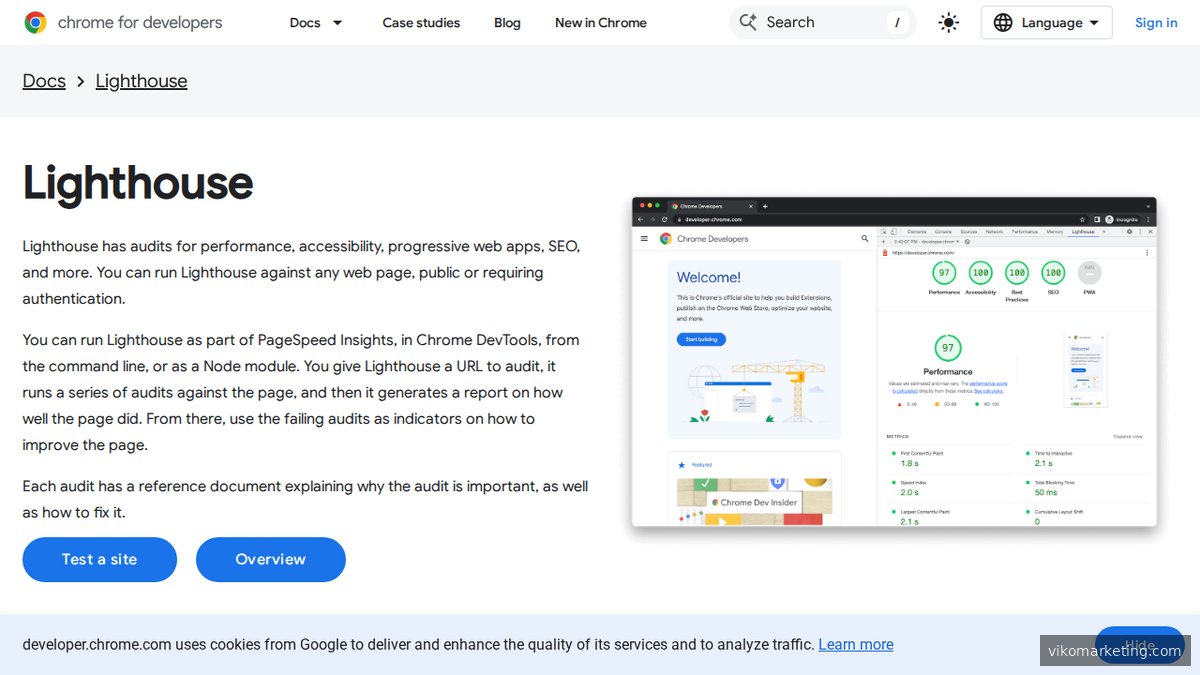The width and height of the screenshot is (1200, 675).
Task: Click the globe icon next to Language
Action: click(x=1003, y=21)
